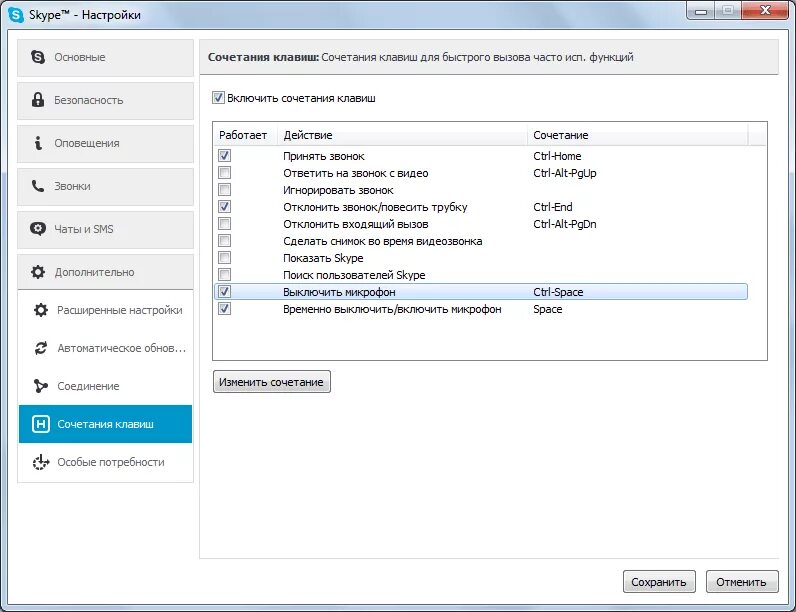Enable Отклонить входящий вызов checkbox
796x612 pixels.
(224, 223)
